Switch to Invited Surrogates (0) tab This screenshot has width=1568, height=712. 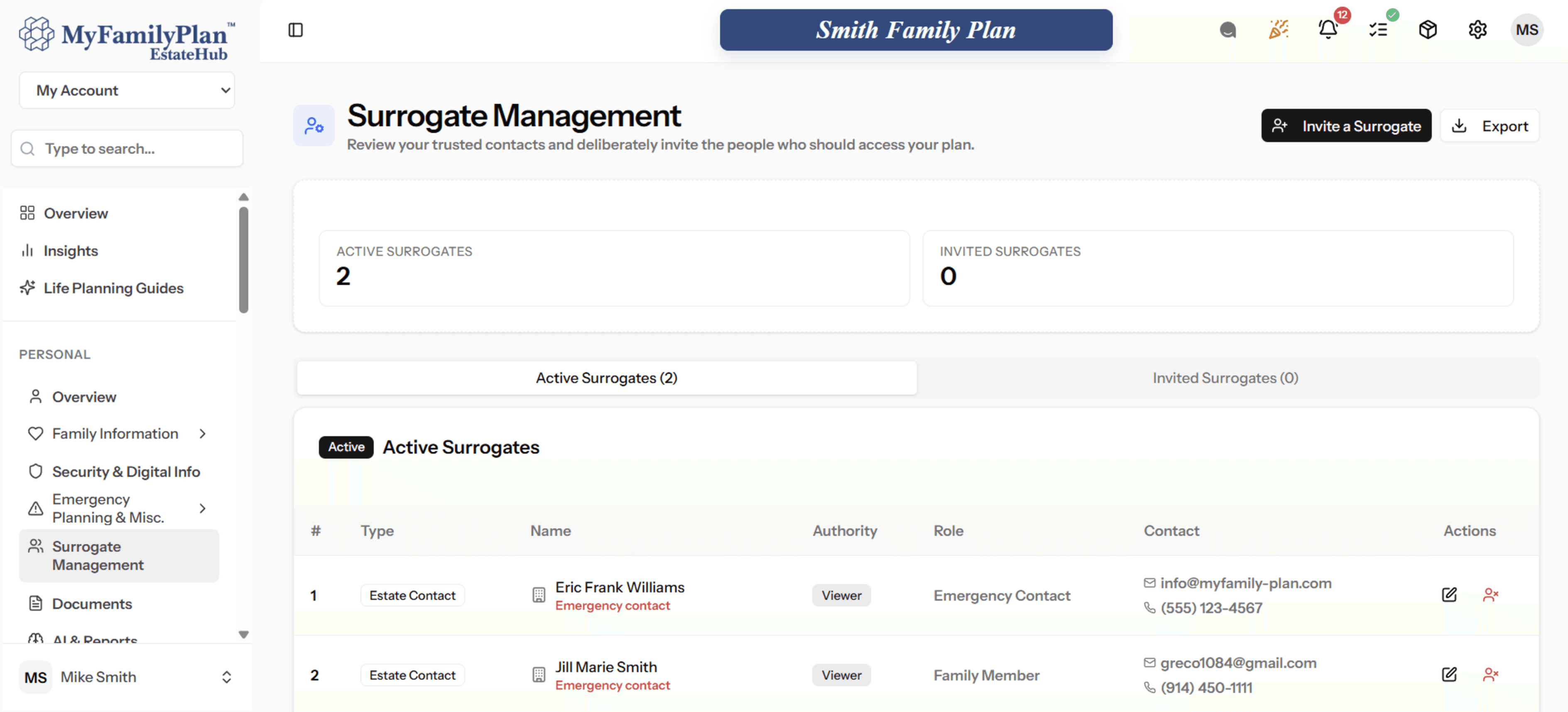point(1225,378)
